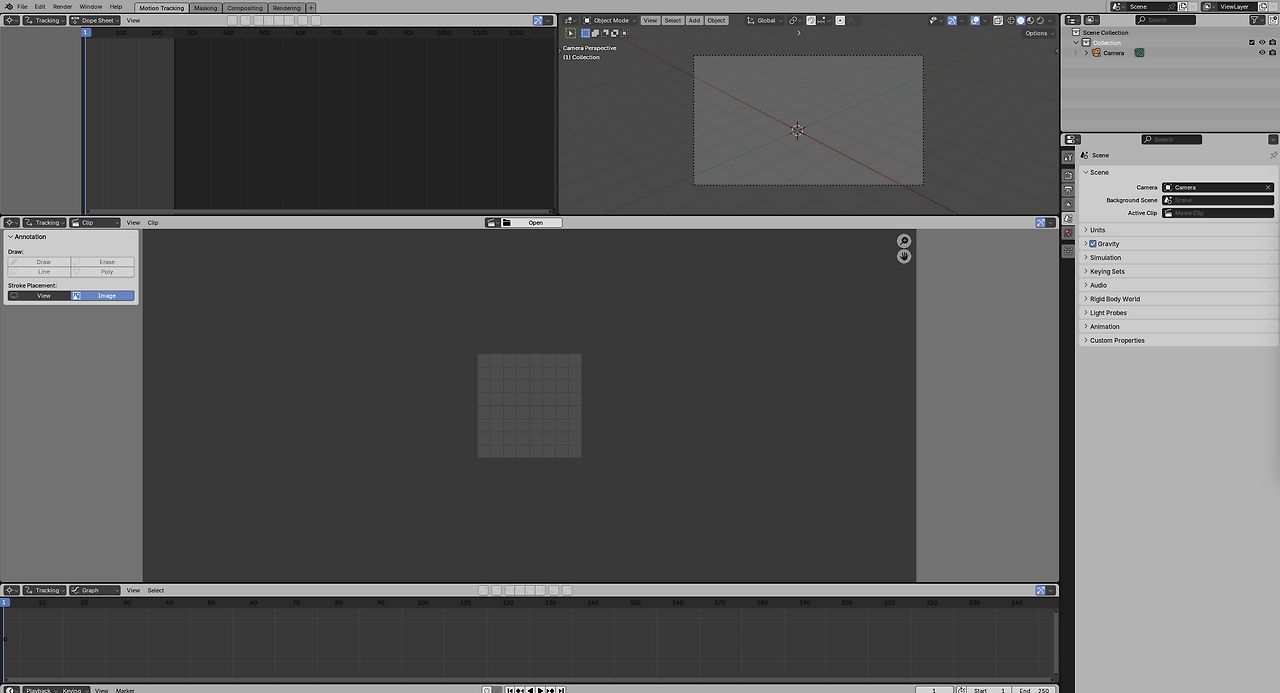This screenshot has height=693, width=1280.
Task: Open the Scene properties tab icon
Action: pos(1068,218)
